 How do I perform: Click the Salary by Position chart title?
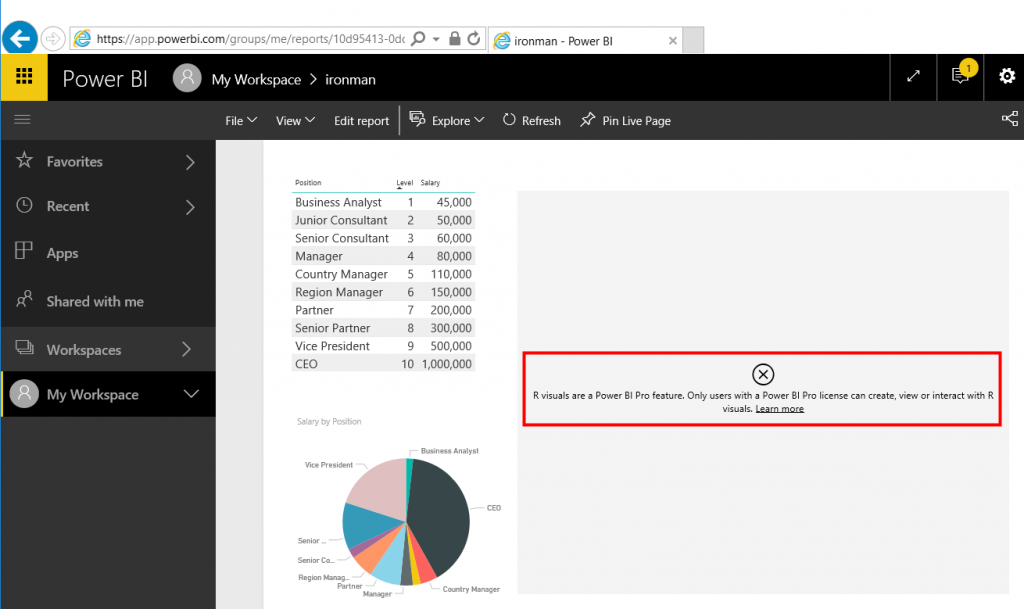(x=328, y=422)
